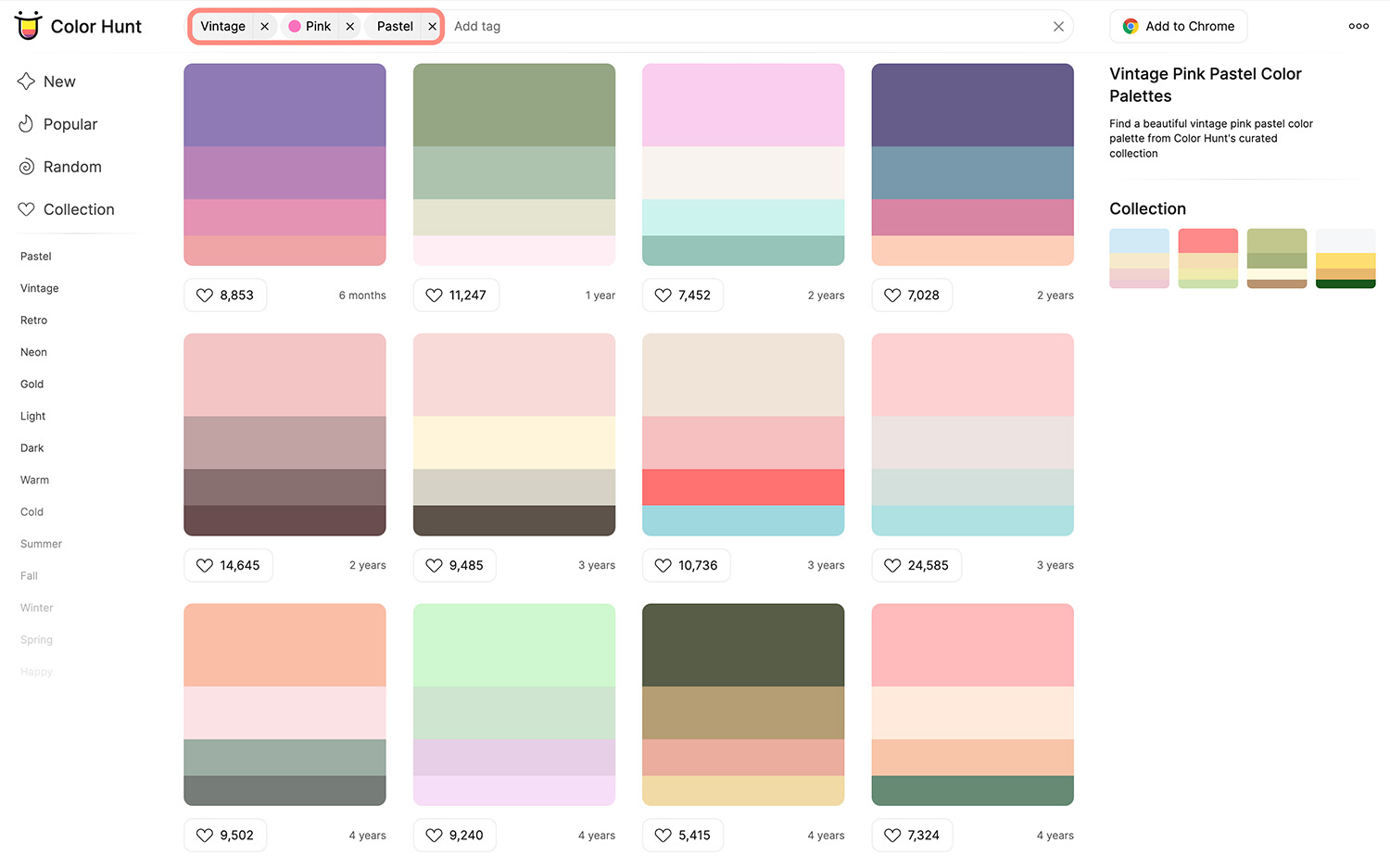Viewport: 1390px width, 868px height.
Task: Filter by Winter in the sidebar
Action: pyautogui.click(x=37, y=608)
